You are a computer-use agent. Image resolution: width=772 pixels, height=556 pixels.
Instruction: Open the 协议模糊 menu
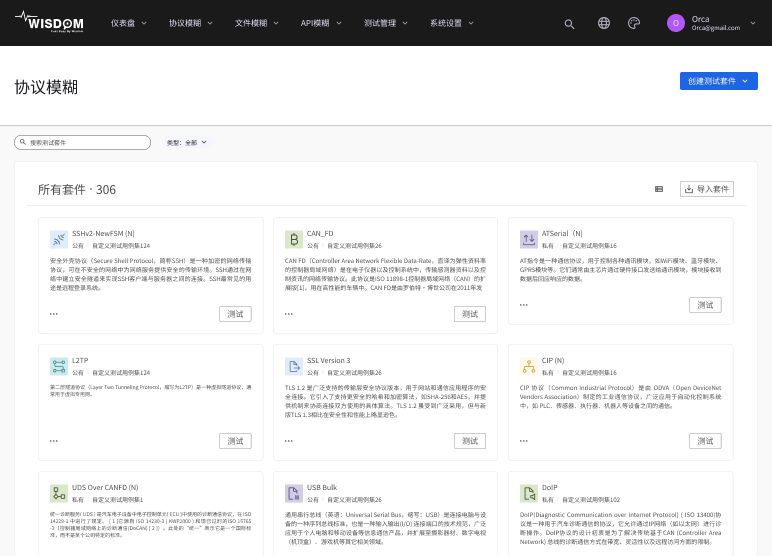click(191, 23)
